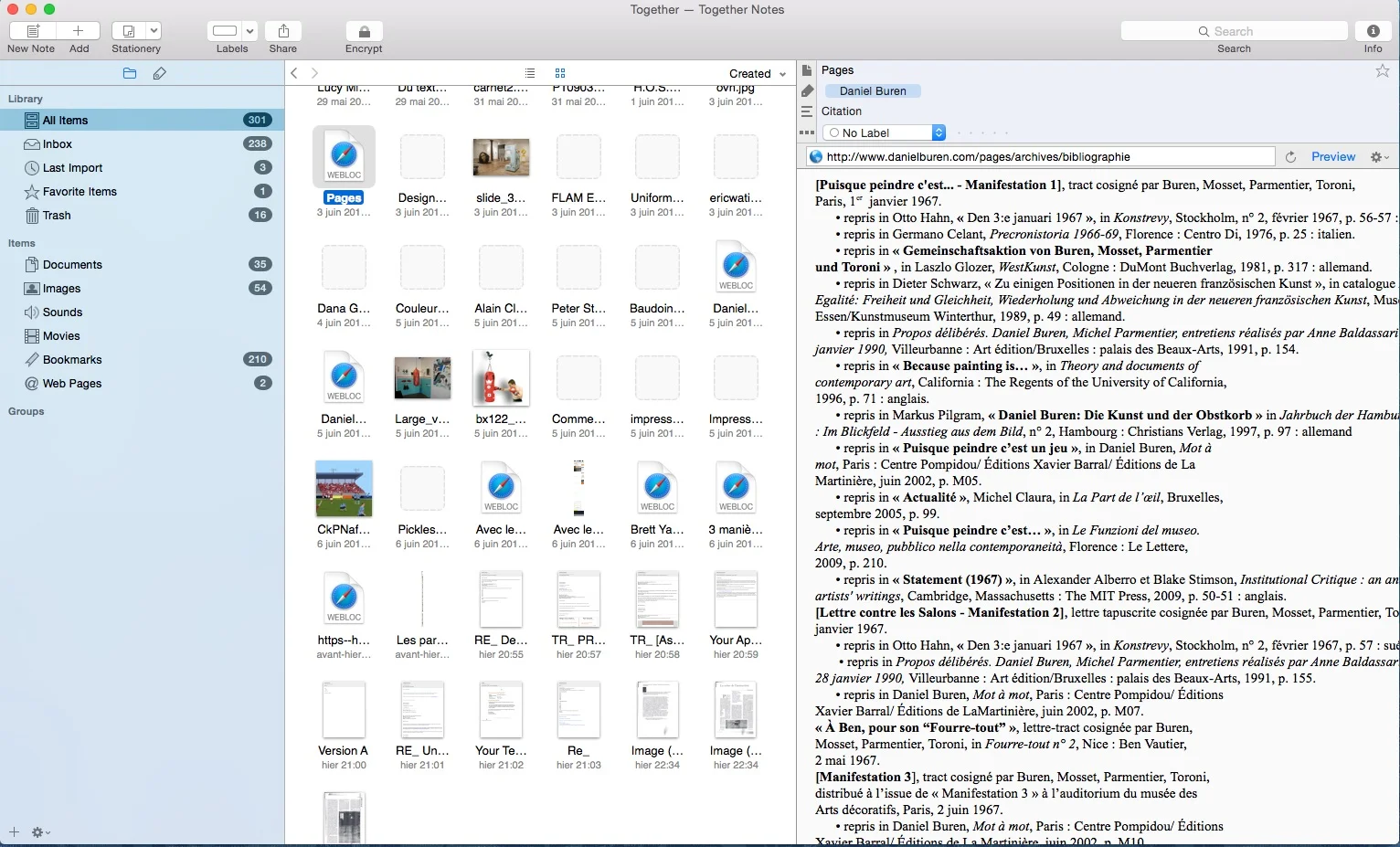
Task: Open the Created sort order dropdown
Action: click(758, 73)
